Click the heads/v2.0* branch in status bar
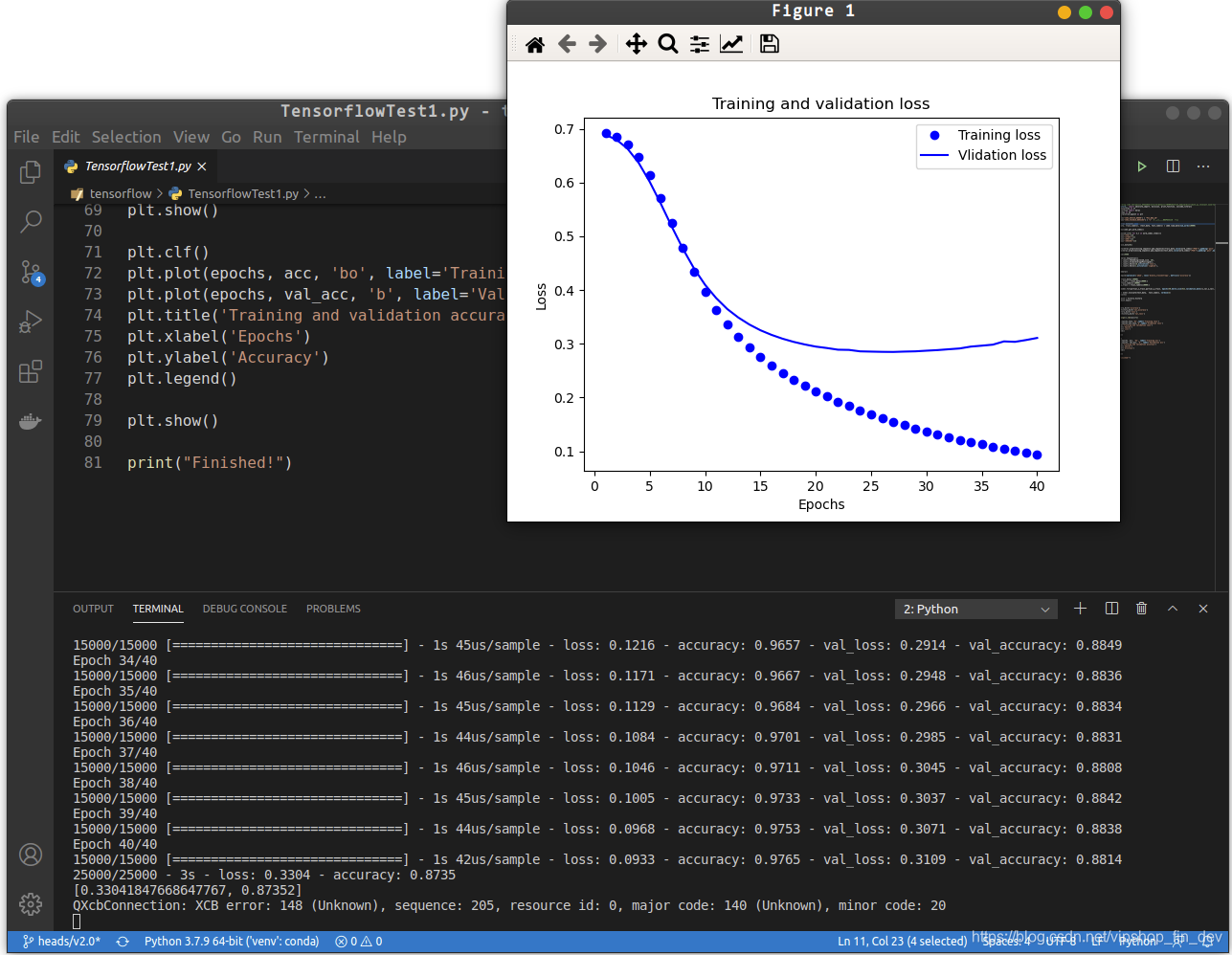 click(x=61, y=942)
